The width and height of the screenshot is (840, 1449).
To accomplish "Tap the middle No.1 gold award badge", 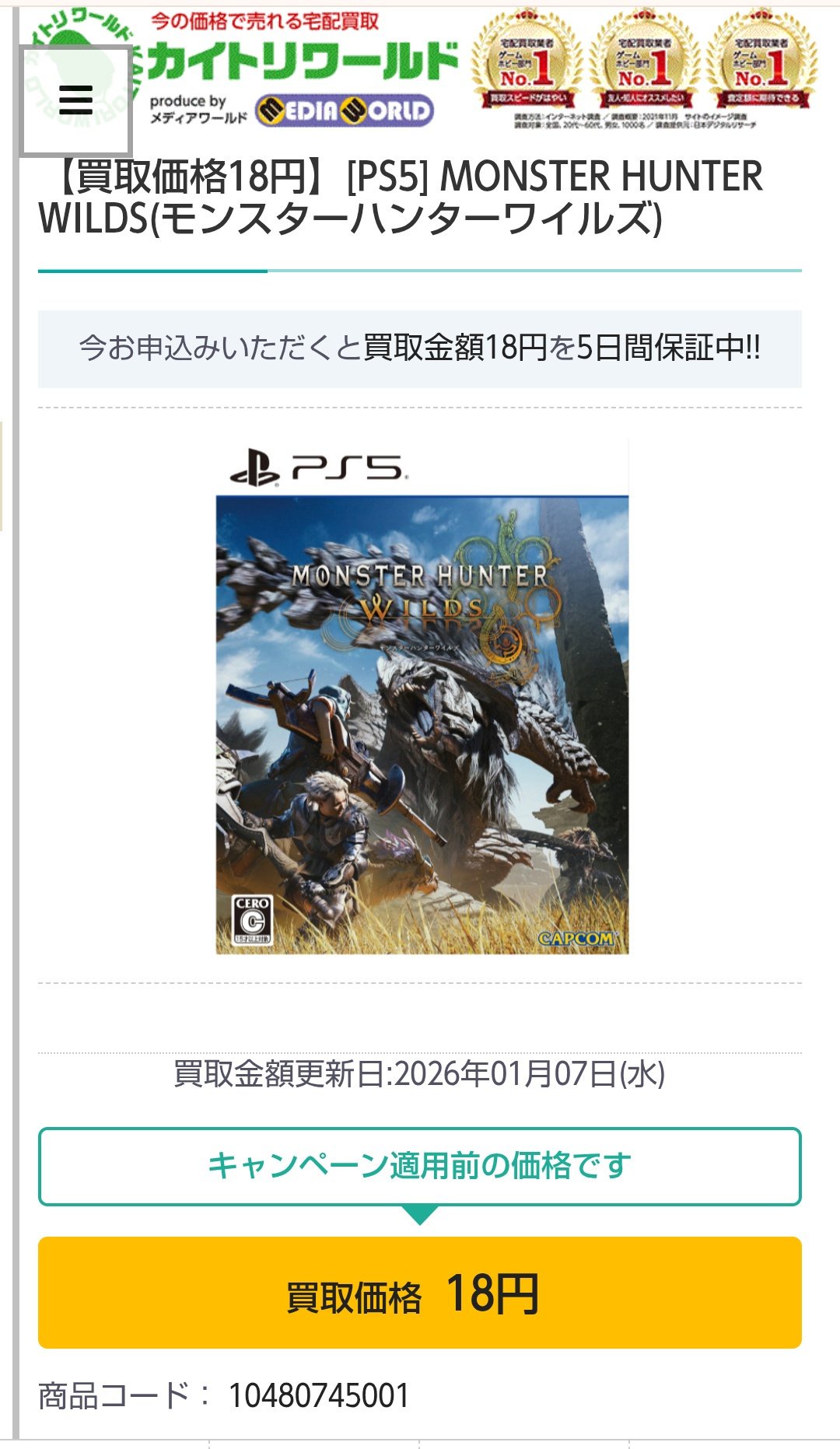I will pos(645,60).
